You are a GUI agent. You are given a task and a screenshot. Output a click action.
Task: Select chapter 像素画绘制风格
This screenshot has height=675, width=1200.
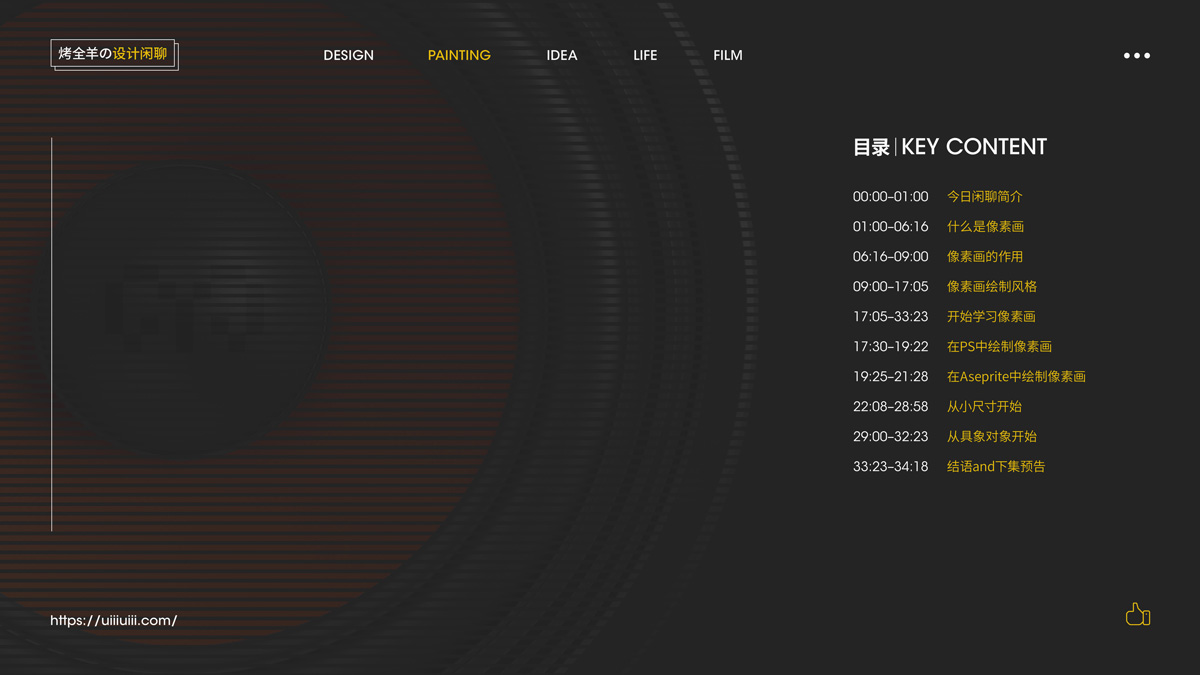pos(992,286)
